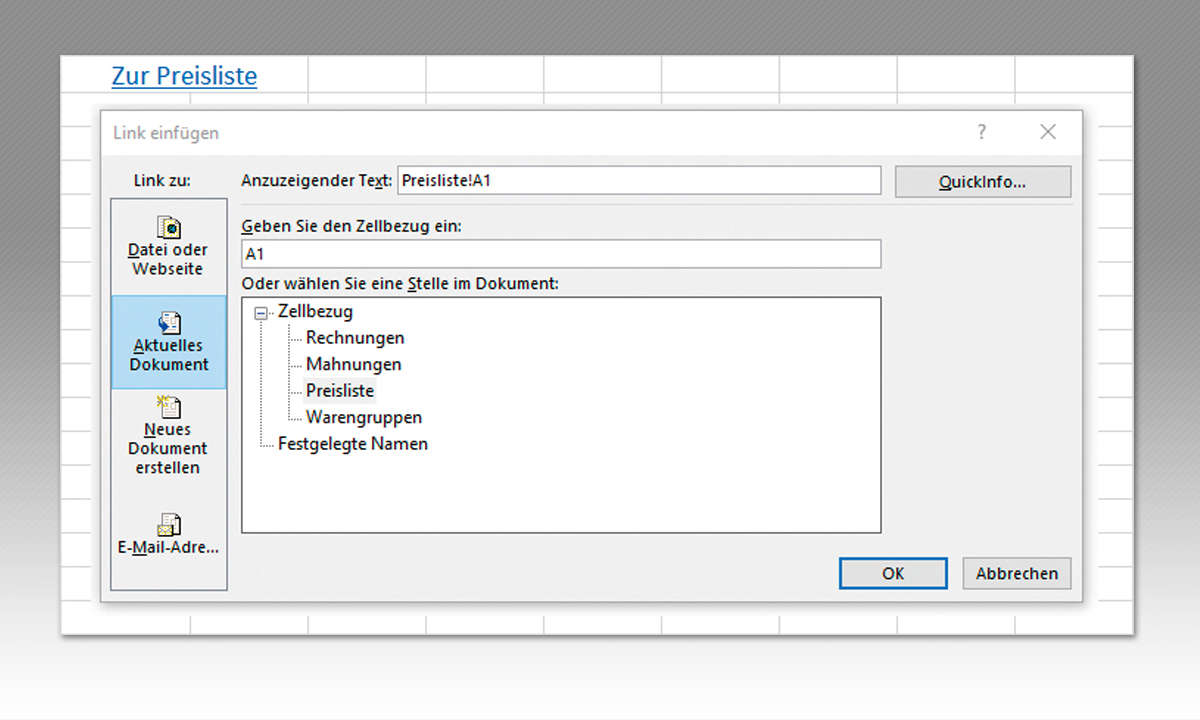
Task: Follow the Zur Preisliste hyperlink in sheet
Action: point(184,76)
